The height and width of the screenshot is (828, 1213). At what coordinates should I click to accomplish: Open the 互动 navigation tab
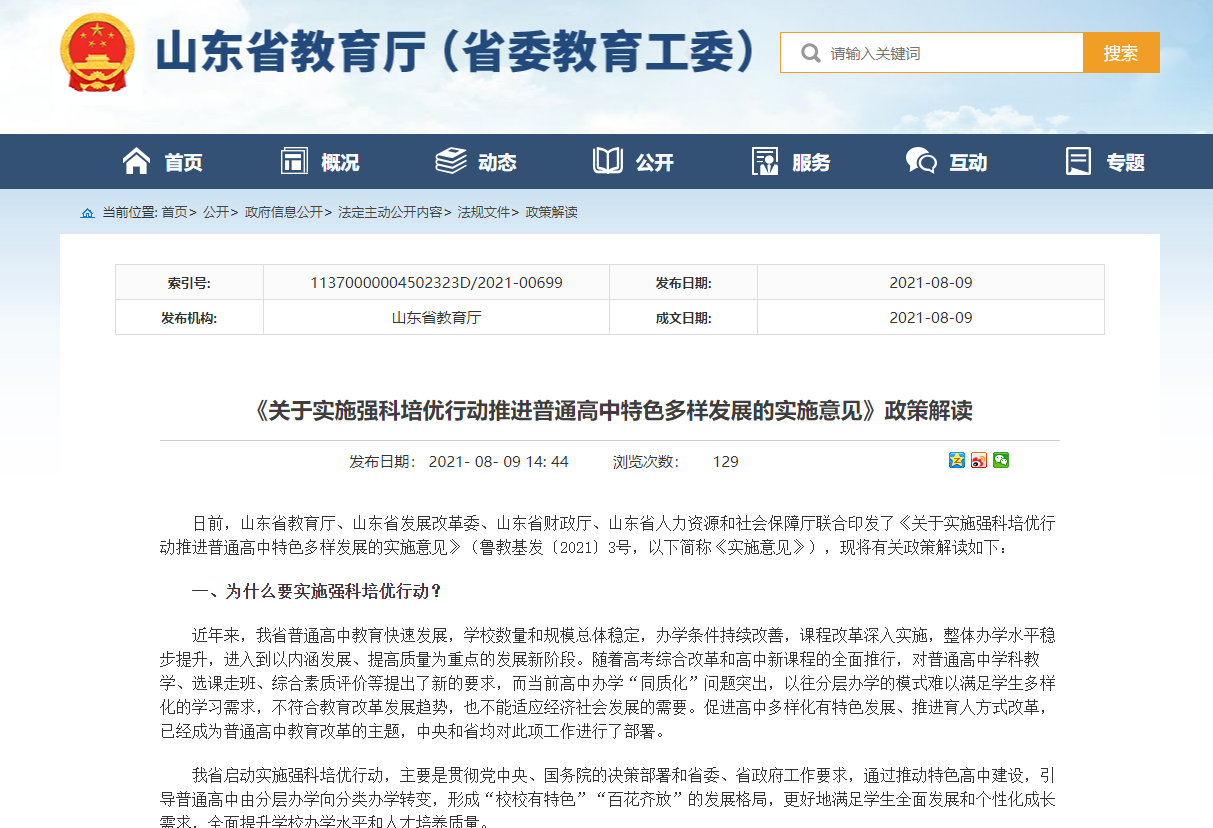point(946,162)
